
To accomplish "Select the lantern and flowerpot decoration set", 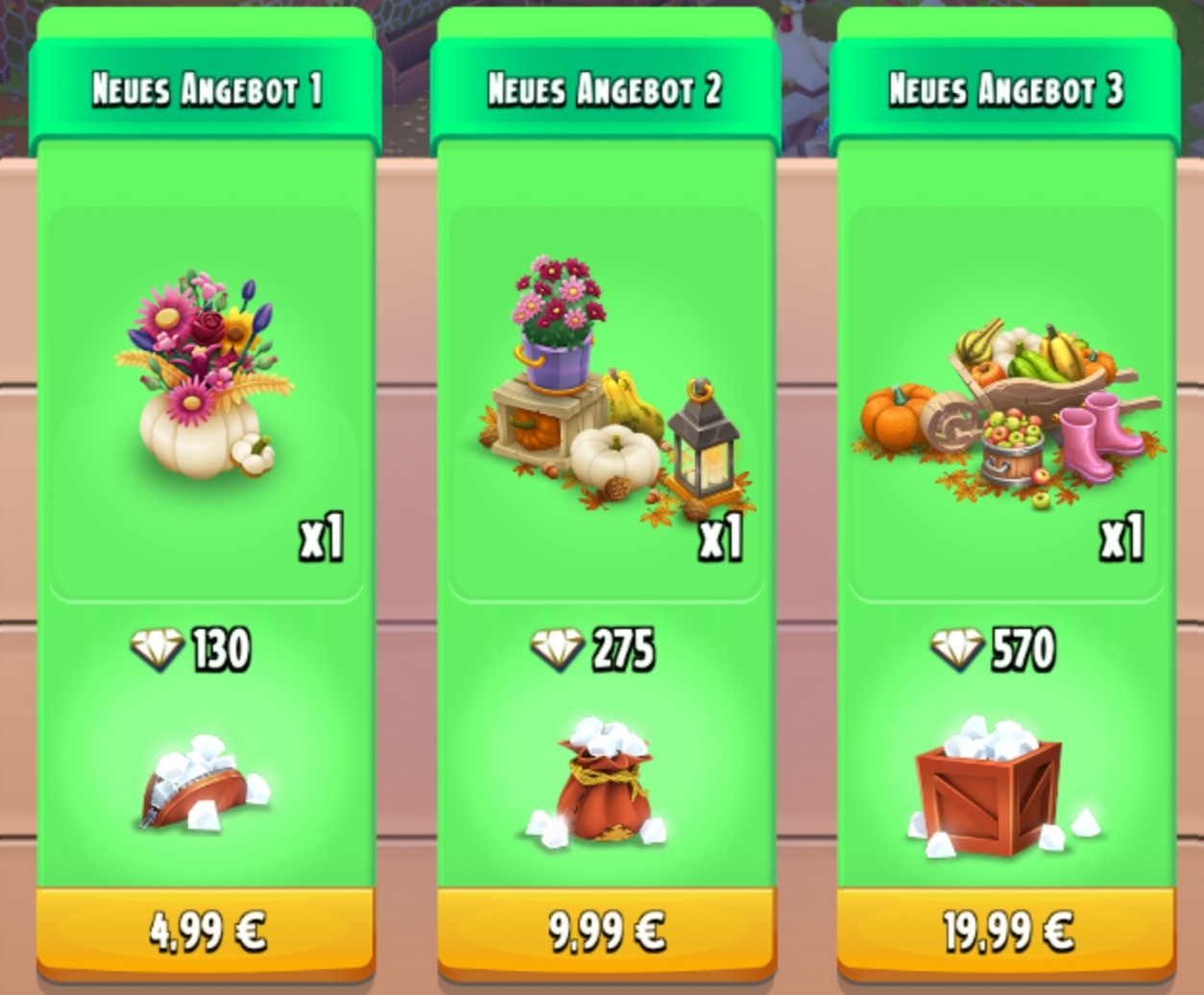I will tap(614, 391).
